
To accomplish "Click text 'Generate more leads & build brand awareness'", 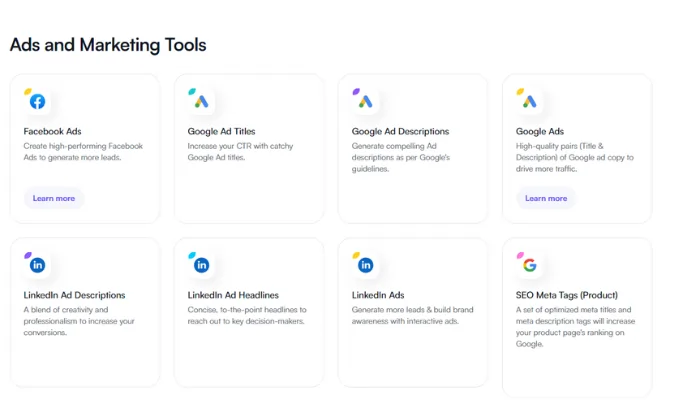I will click(x=412, y=316).
